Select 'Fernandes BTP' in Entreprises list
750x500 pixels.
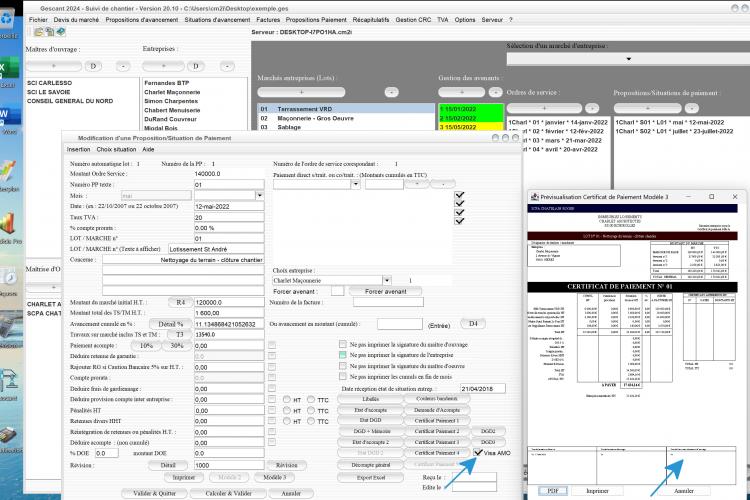pyautogui.click(x=166, y=83)
